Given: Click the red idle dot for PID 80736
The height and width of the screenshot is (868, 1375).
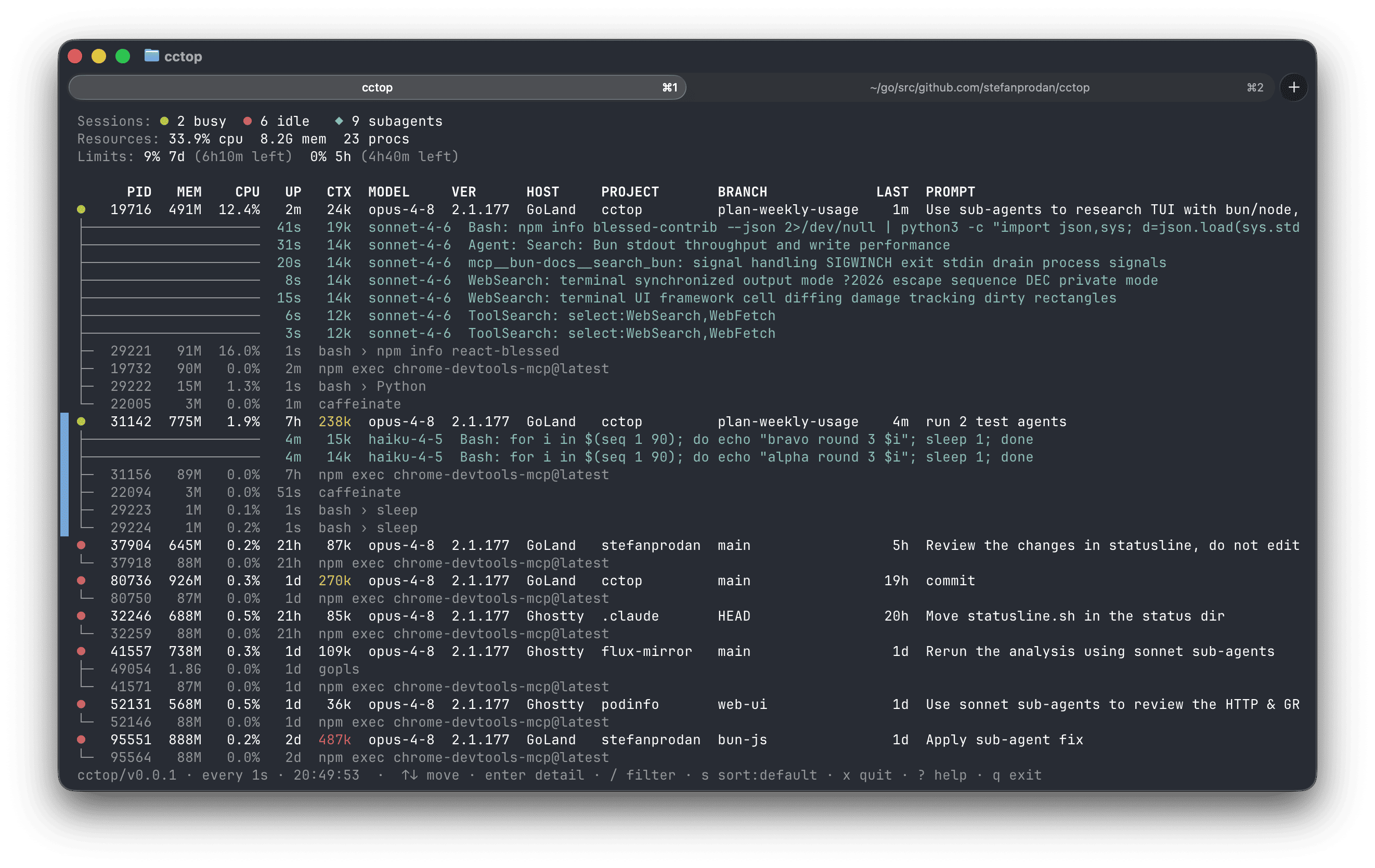Looking at the screenshot, I should coord(81,581).
